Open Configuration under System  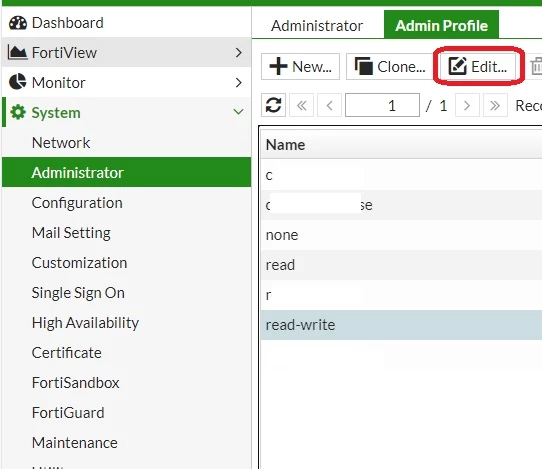coord(126,203)
